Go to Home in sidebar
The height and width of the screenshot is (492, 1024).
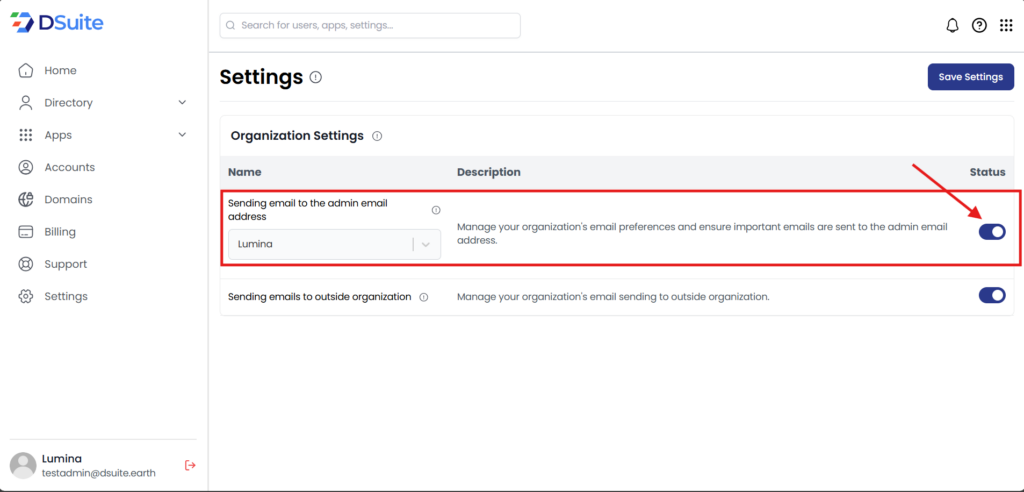(x=60, y=71)
